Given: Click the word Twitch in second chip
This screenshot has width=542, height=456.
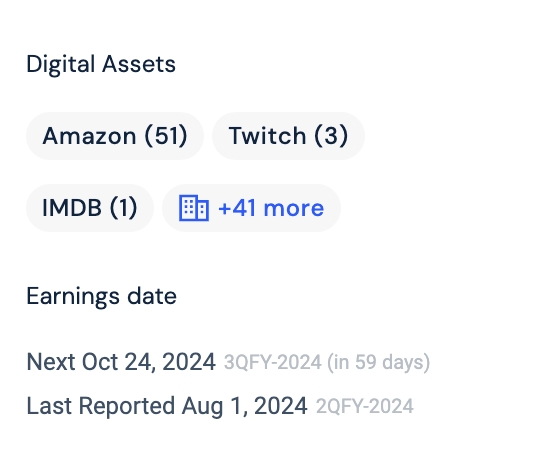Looking at the screenshot, I should coord(267,136).
